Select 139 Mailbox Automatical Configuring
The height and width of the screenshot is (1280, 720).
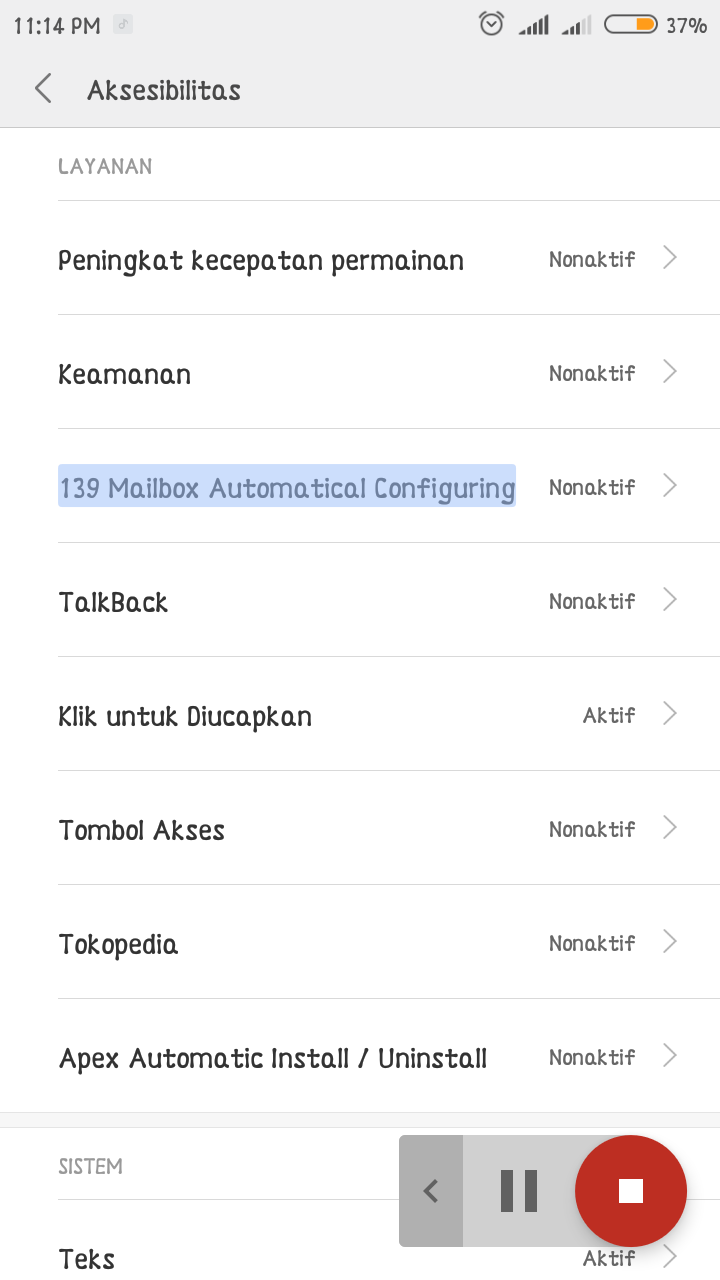tap(287, 487)
